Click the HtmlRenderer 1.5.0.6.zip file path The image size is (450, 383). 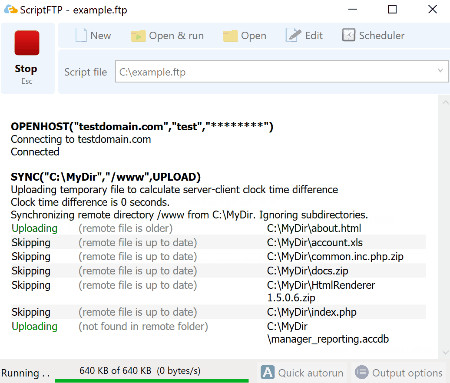coord(321,291)
